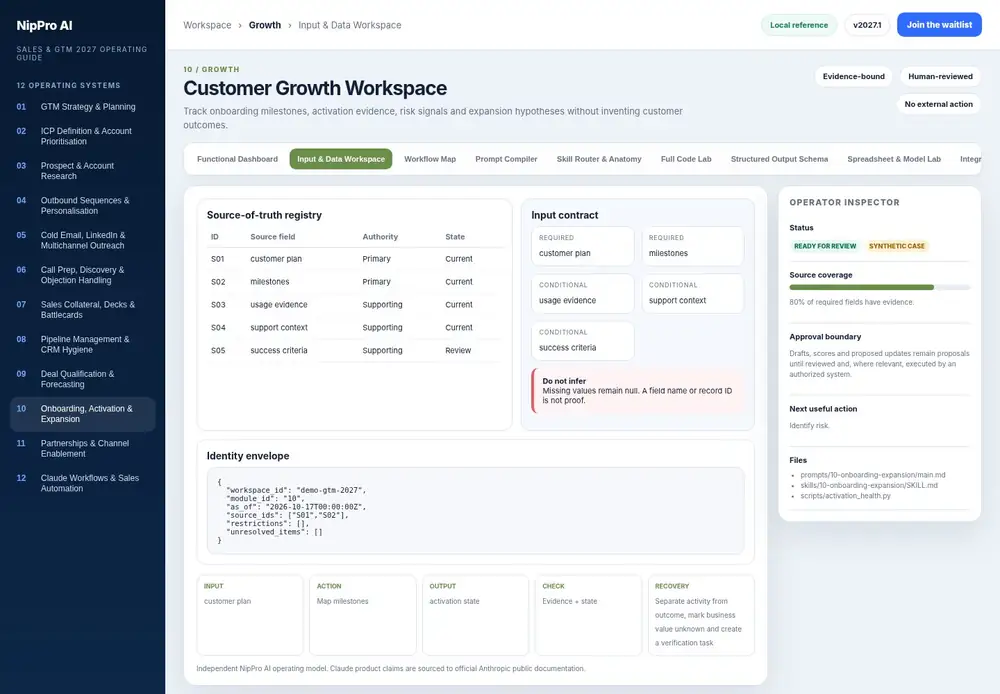Click Join the waitlist button
Viewport: 1000px width, 694px height.
939,25
